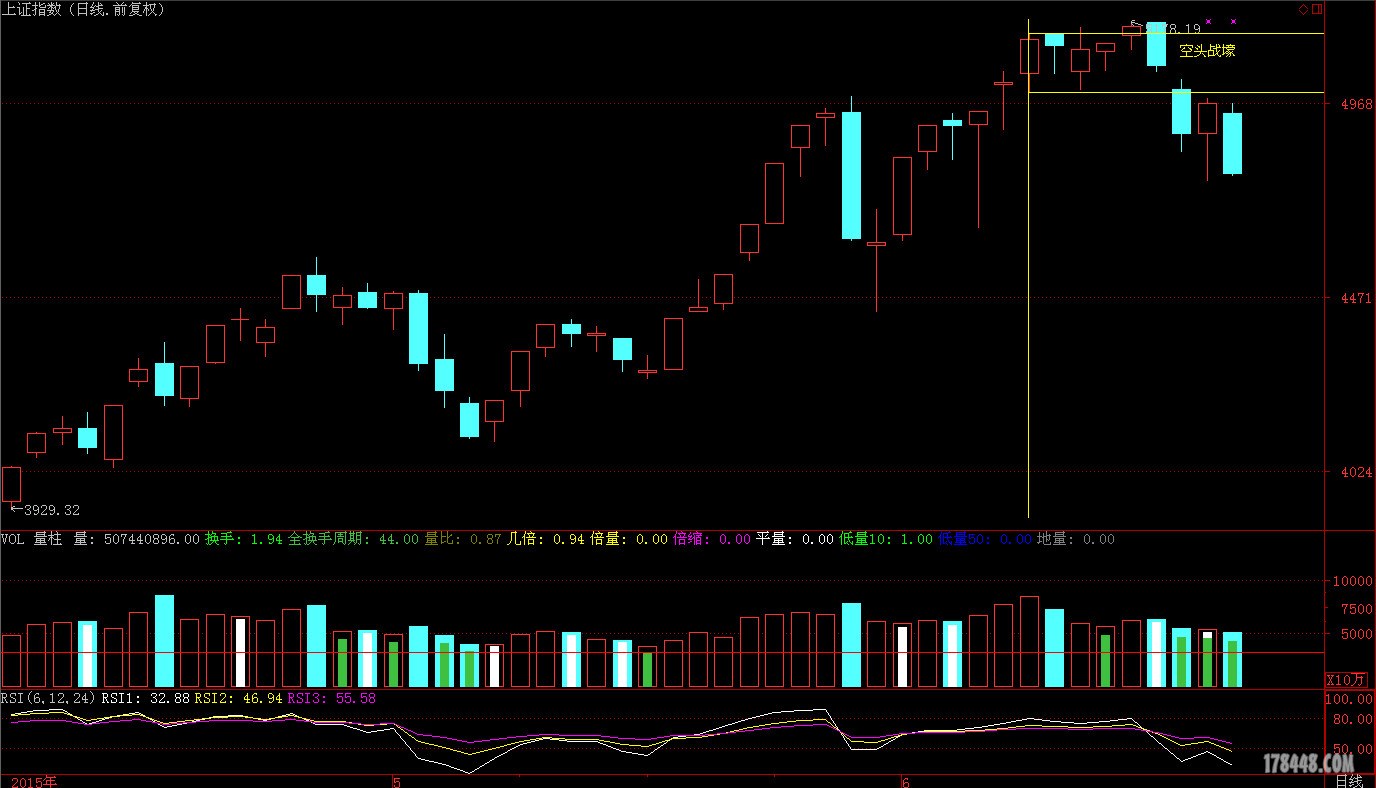The height and width of the screenshot is (788, 1376).
Task: Click the 低量10: 1.00 reading
Action: (x=885, y=539)
